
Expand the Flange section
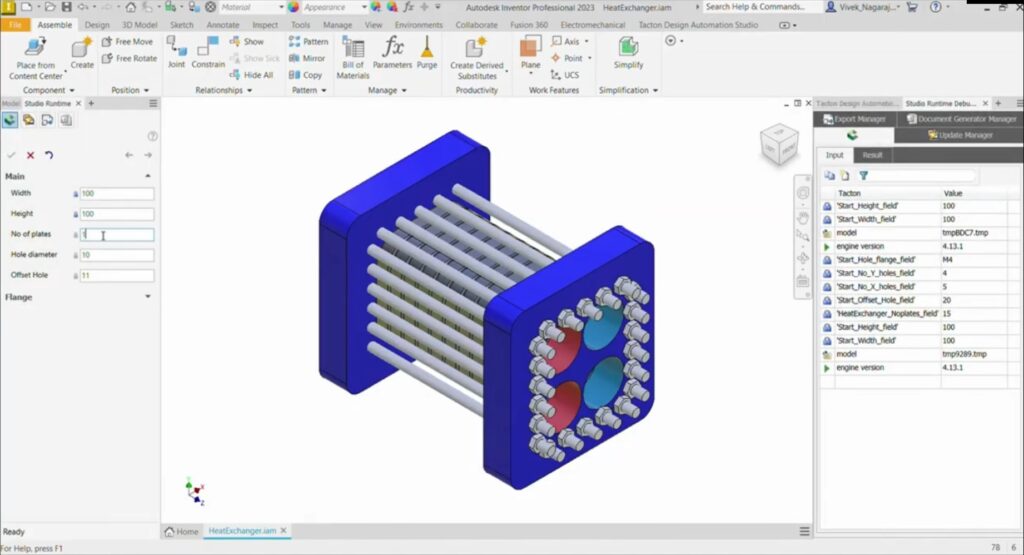click(x=148, y=297)
